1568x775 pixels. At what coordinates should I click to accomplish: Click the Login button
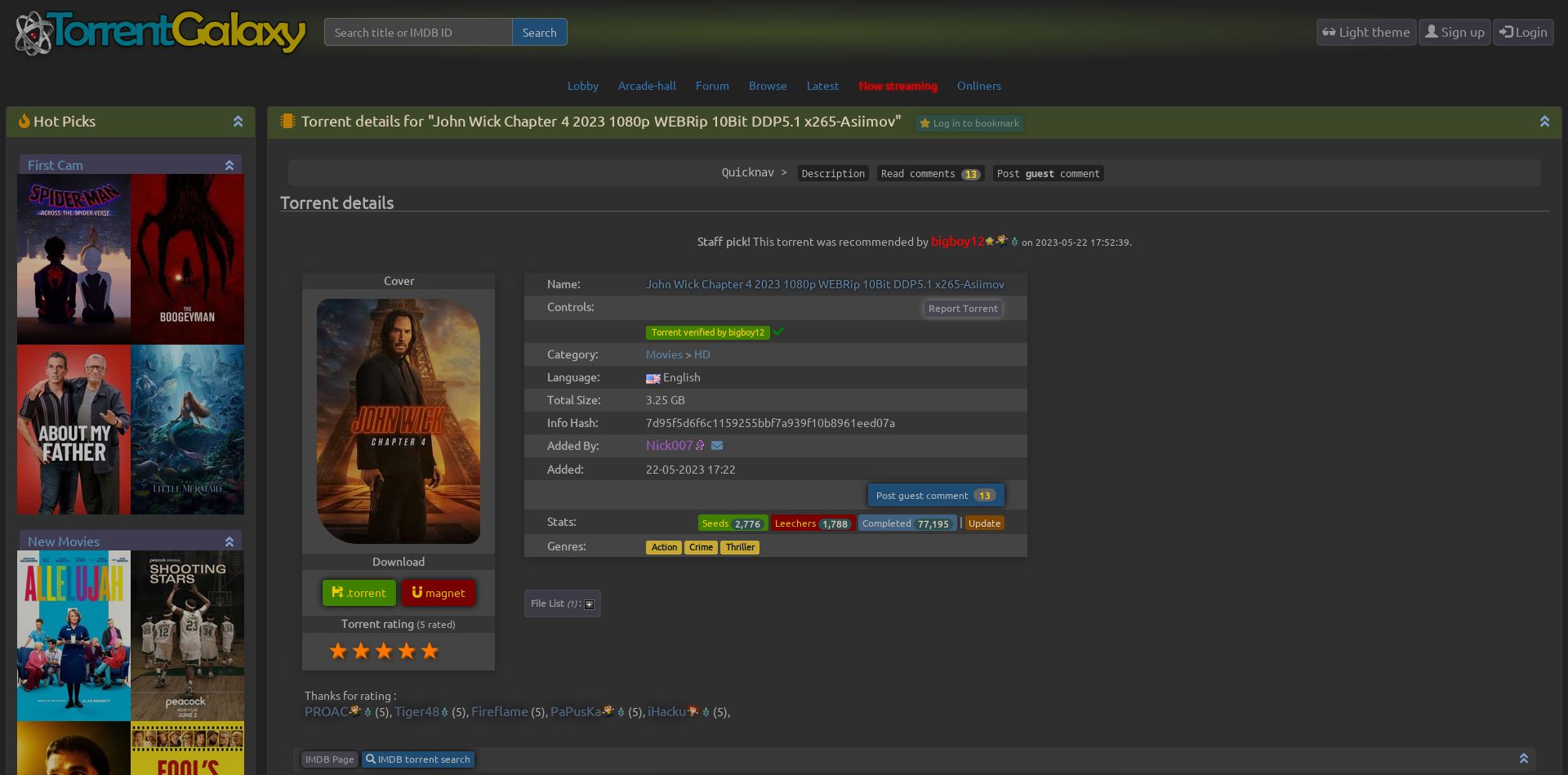point(1523,33)
